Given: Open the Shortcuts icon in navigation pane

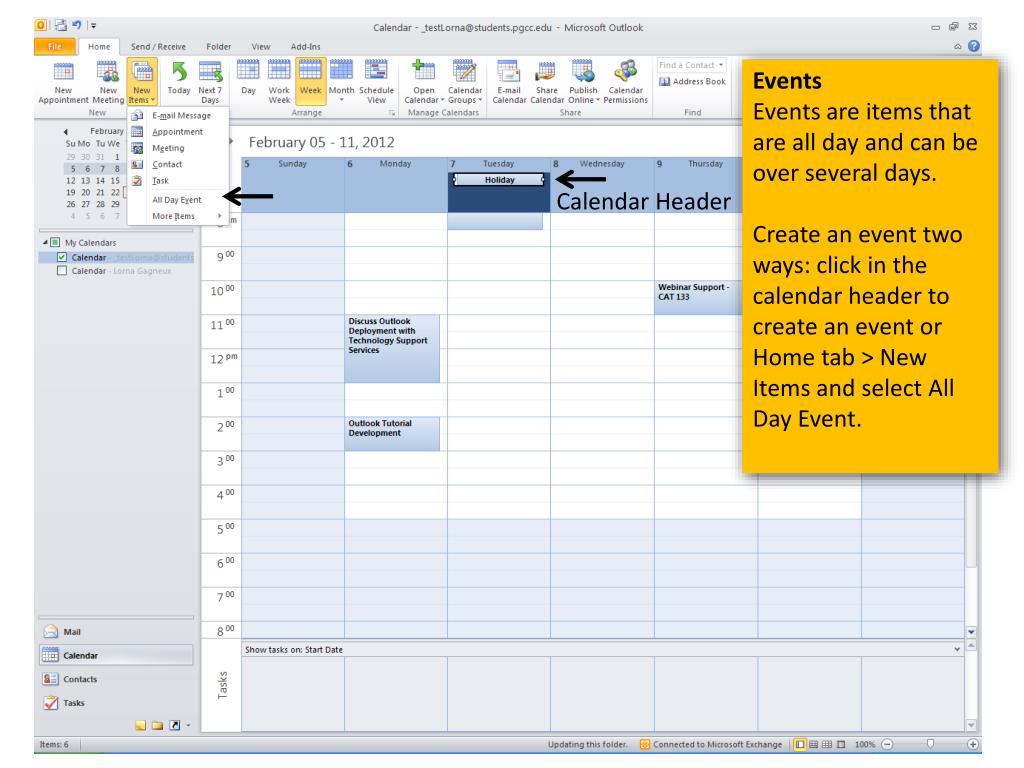Looking at the screenshot, I should tap(174, 726).
